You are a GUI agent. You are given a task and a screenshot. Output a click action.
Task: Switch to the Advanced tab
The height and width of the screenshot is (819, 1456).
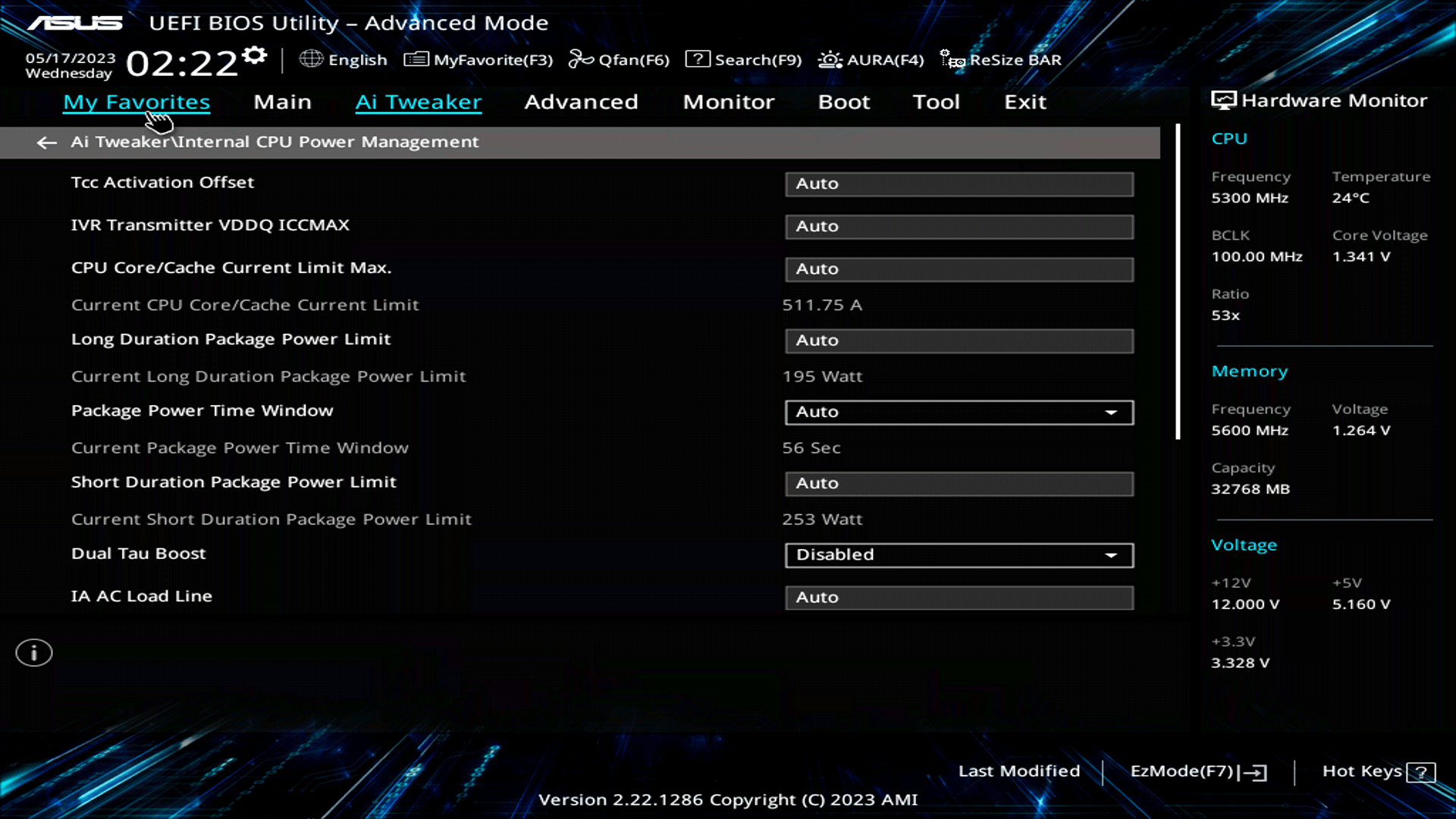click(581, 102)
